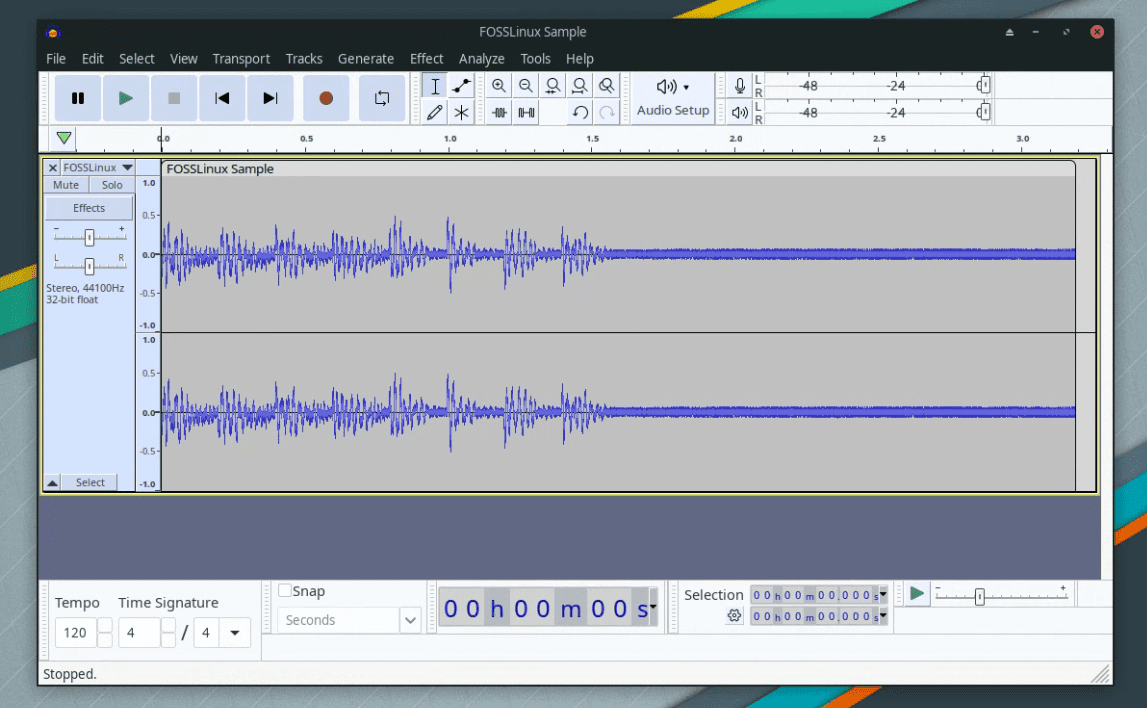This screenshot has width=1147, height=708.
Task: Skip to start of the project
Action: 222,98
